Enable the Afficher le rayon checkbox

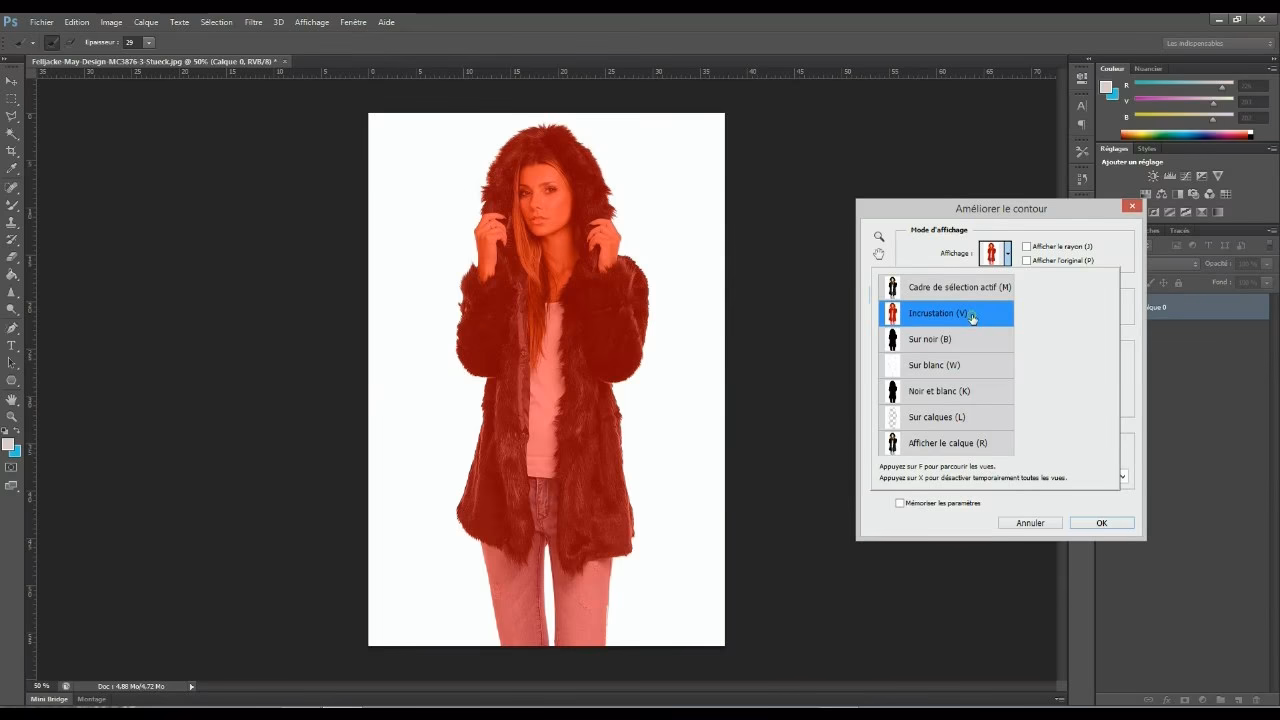click(1027, 246)
